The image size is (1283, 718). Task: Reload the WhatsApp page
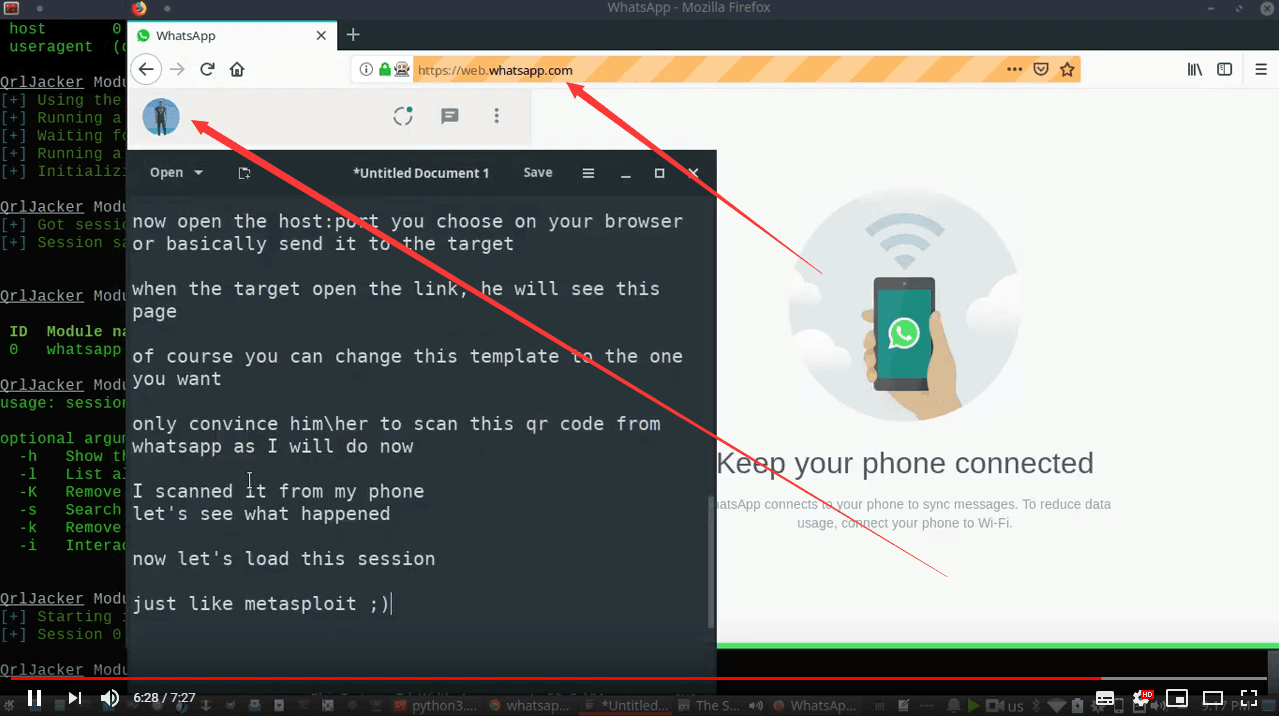(x=207, y=69)
